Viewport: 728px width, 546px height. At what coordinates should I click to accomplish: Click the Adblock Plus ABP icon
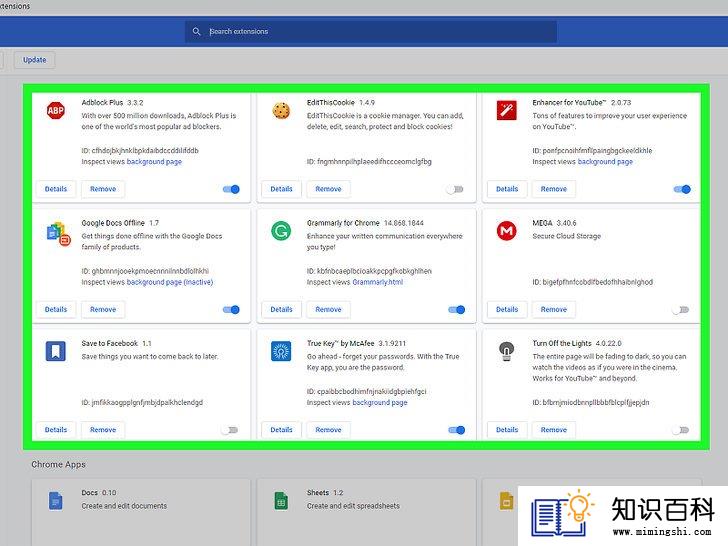point(56,110)
